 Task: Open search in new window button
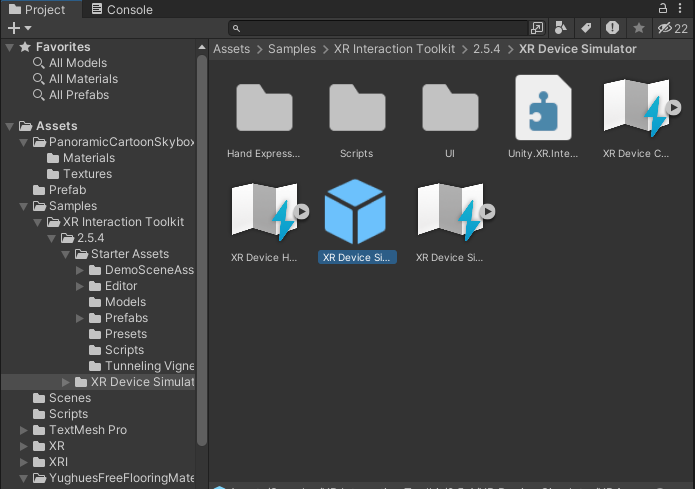click(537, 28)
